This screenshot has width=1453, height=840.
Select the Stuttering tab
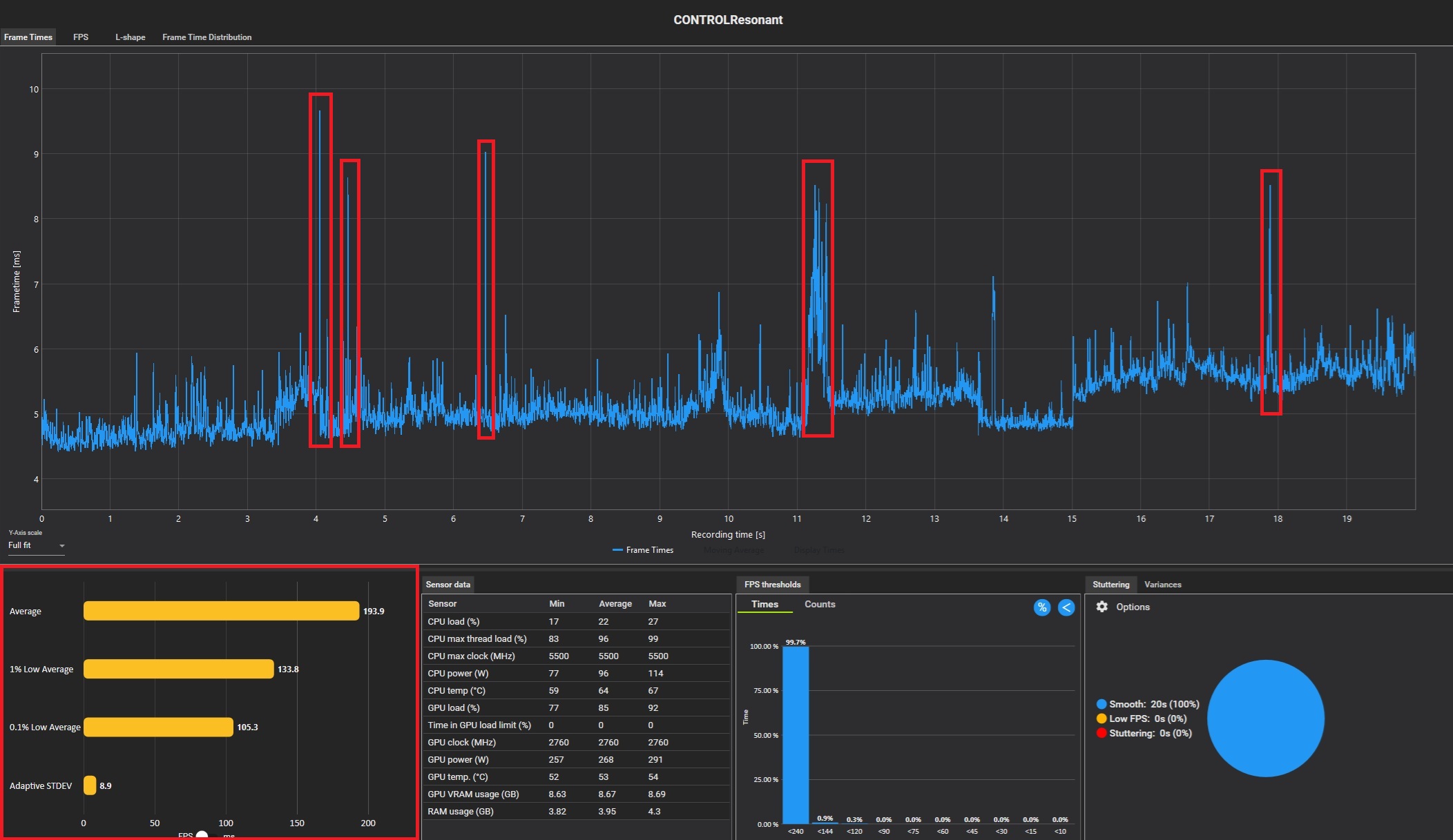1110,585
